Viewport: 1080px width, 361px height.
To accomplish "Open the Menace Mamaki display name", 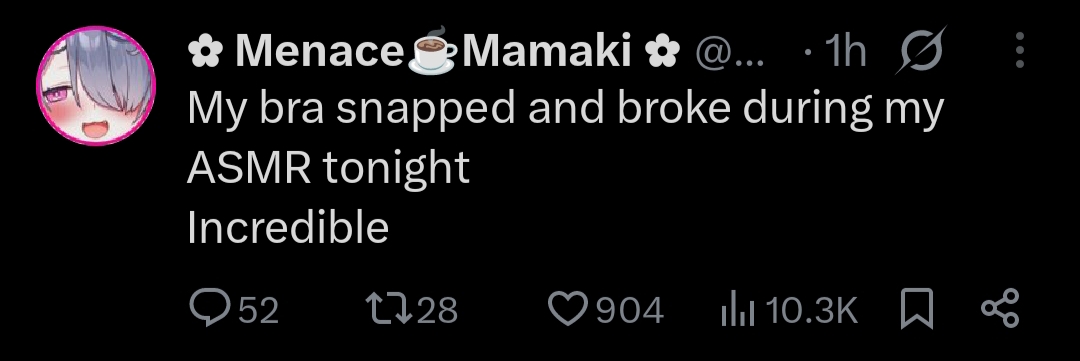I will tap(434, 50).
